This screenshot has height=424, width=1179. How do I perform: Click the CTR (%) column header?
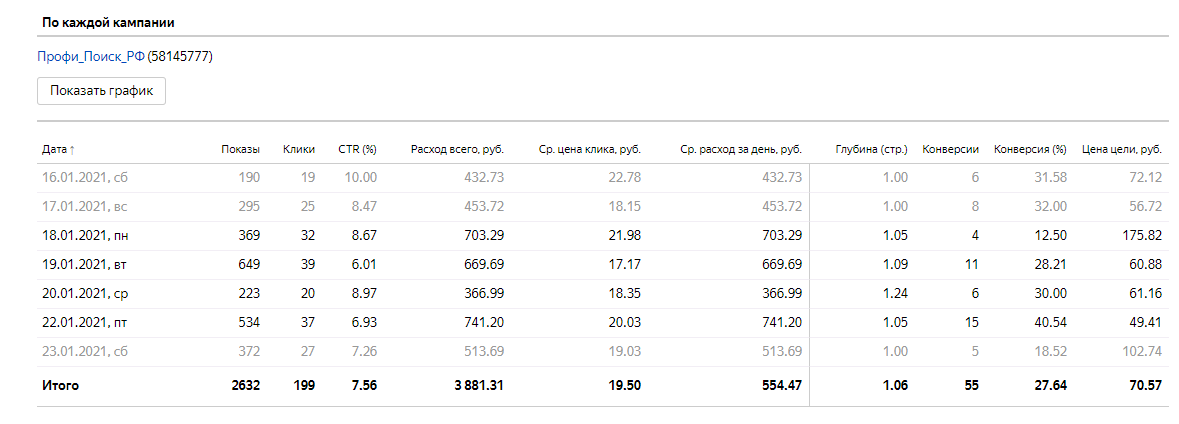pos(356,150)
